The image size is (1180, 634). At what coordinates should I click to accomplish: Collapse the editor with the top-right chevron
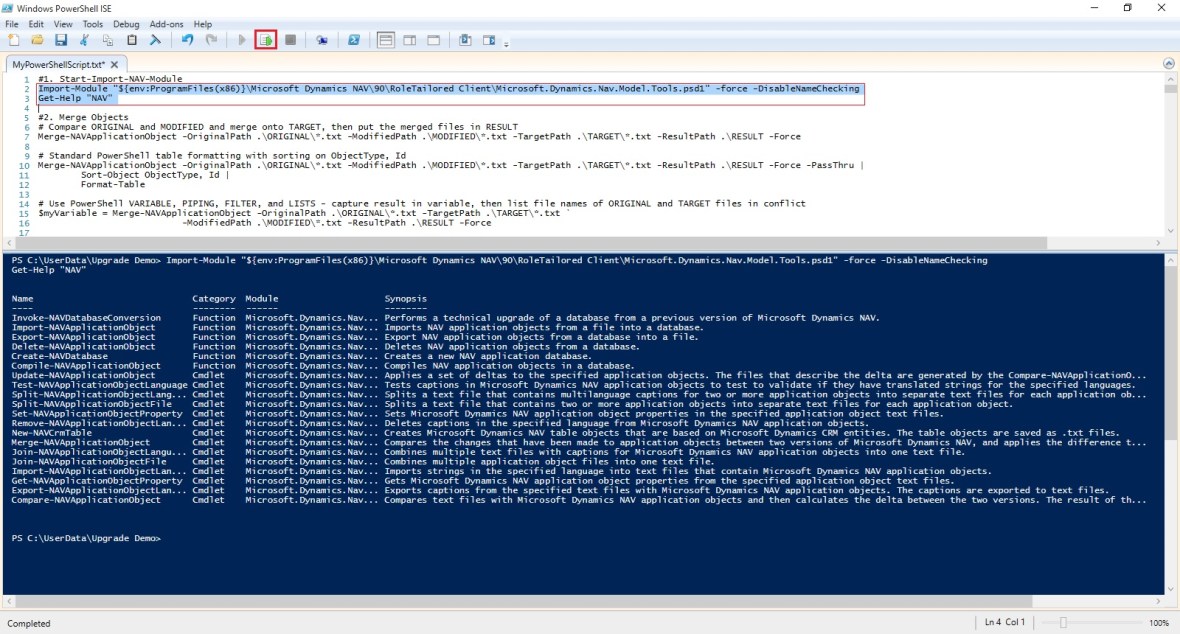pyautogui.click(x=1168, y=61)
